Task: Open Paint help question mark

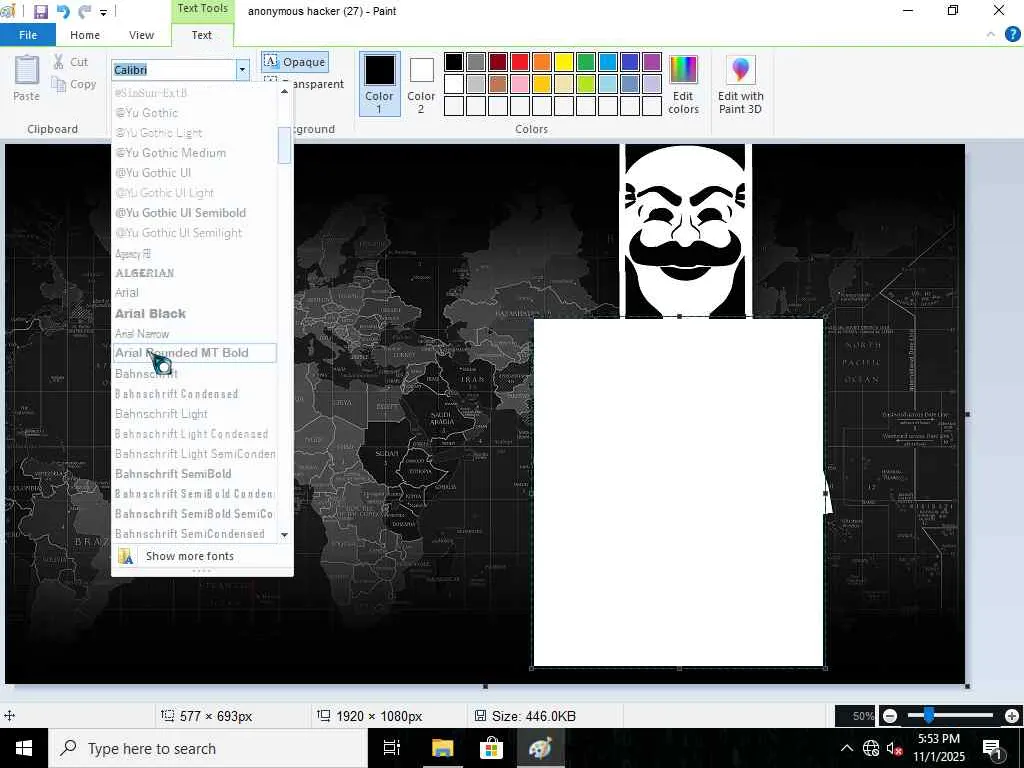Action: click(x=1012, y=34)
